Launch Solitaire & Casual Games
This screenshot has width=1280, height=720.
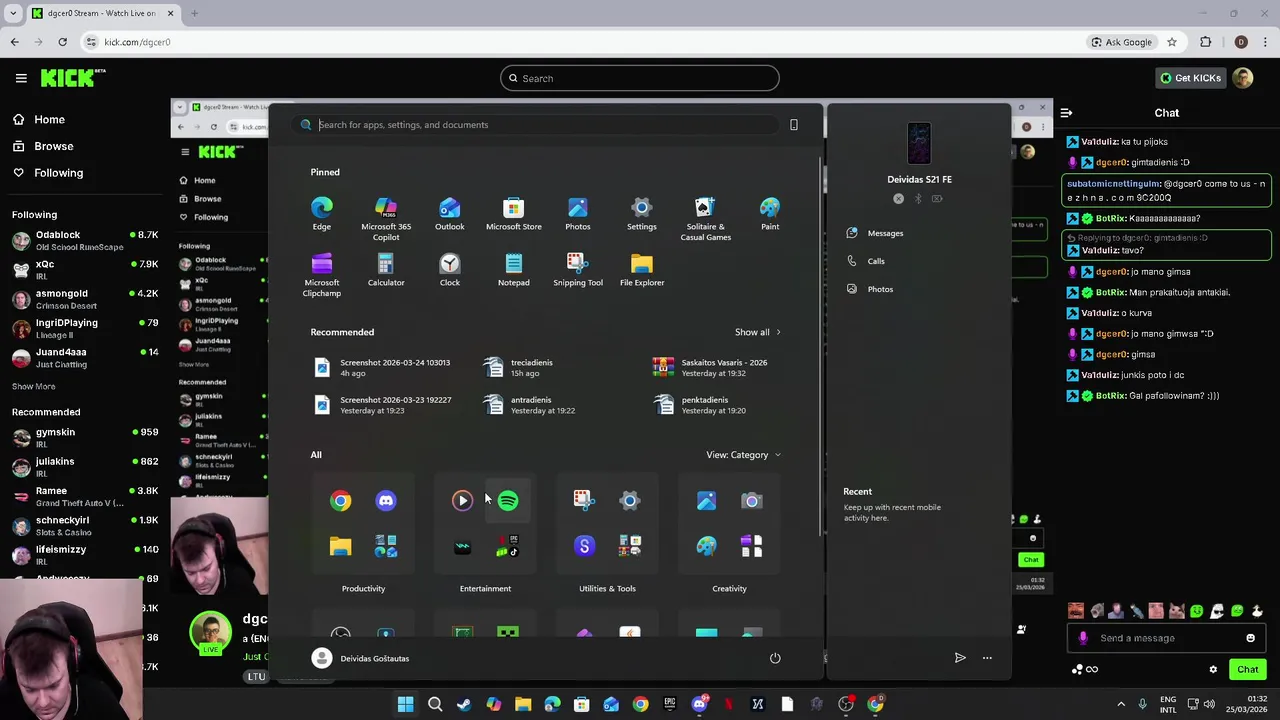[706, 218]
